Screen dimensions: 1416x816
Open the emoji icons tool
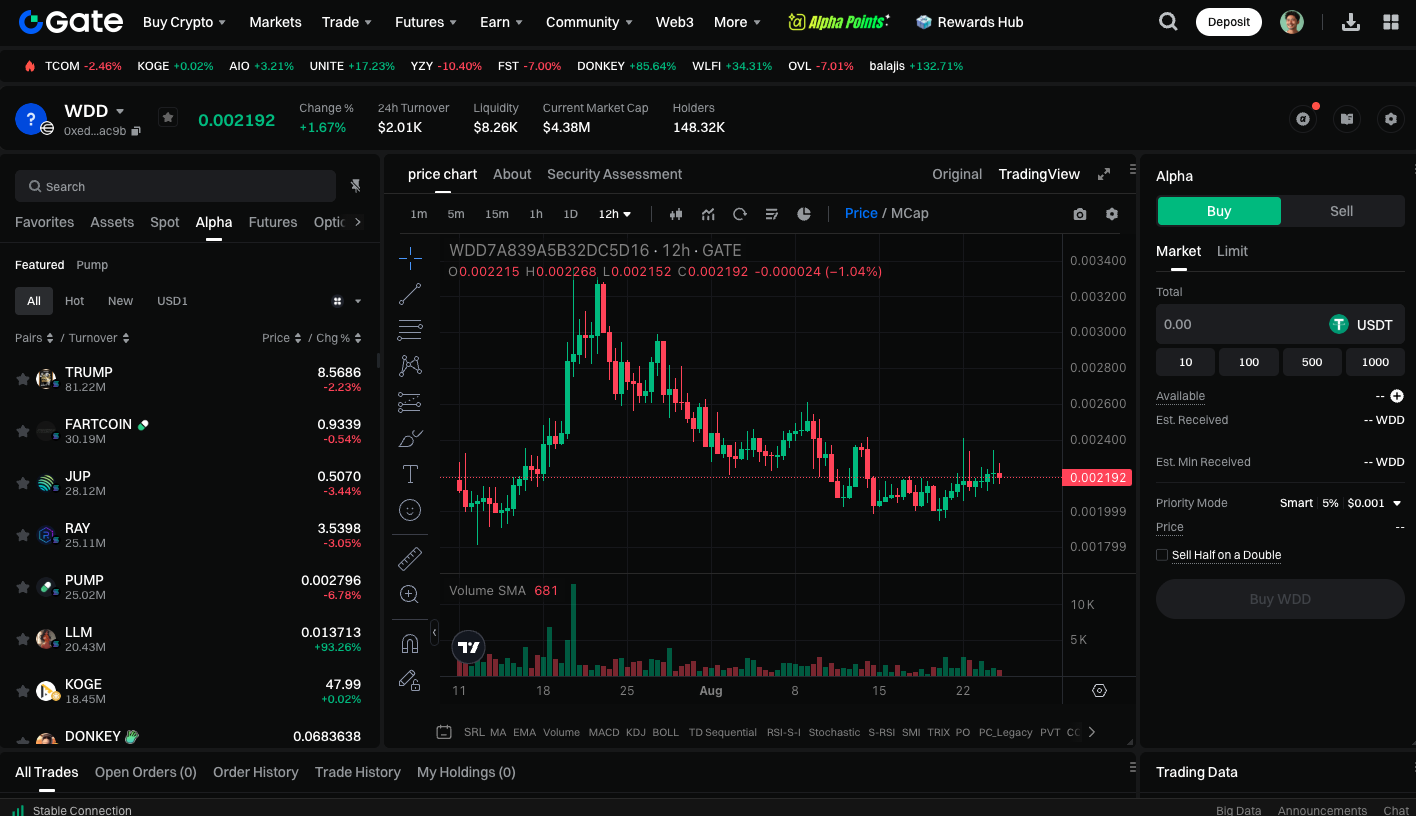pyautogui.click(x=410, y=510)
